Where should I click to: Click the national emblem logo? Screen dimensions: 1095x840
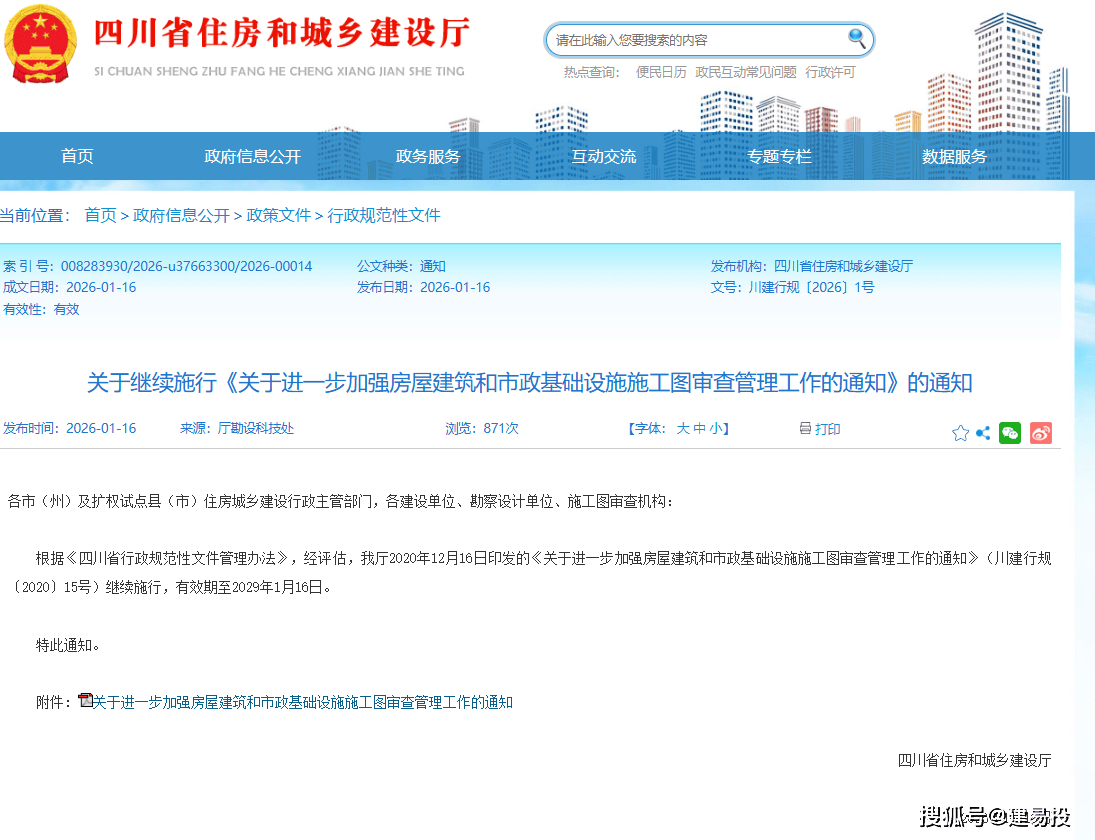click(40, 44)
